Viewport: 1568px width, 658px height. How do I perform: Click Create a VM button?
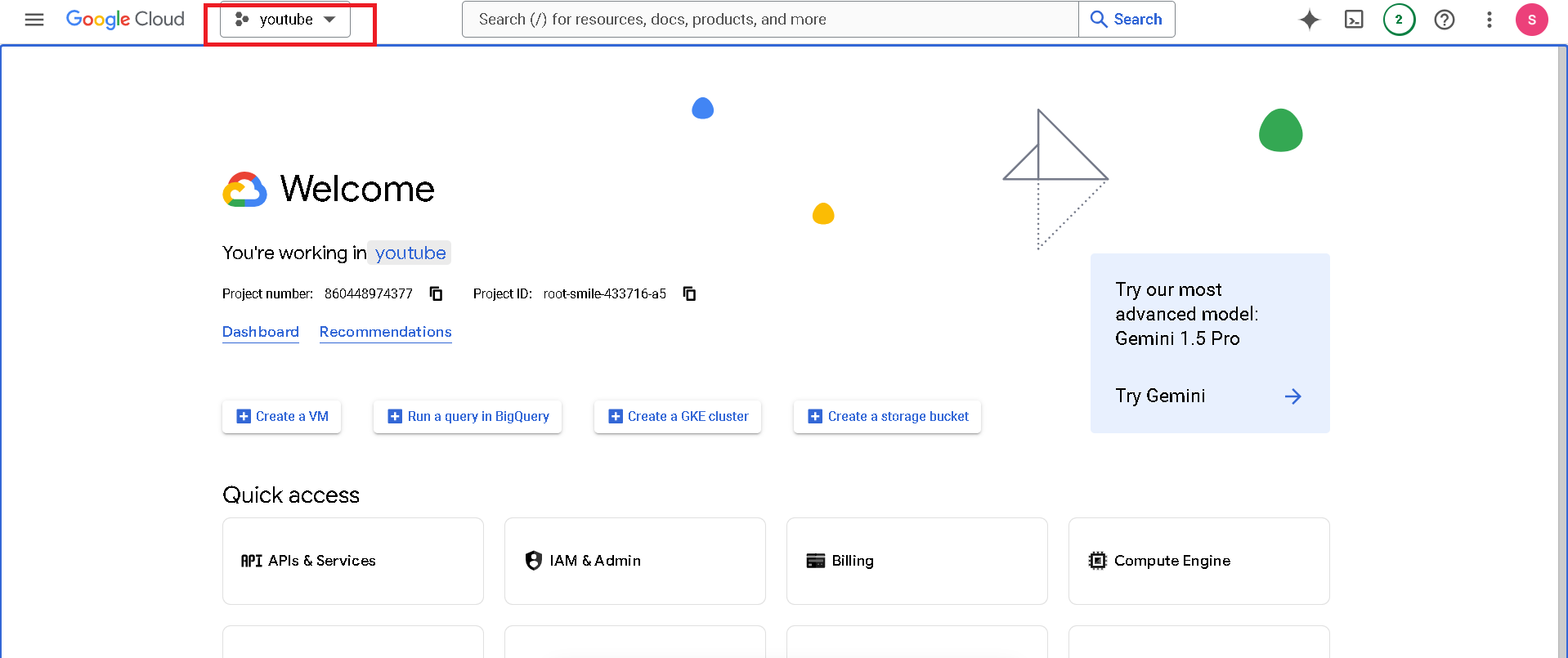[282, 417]
